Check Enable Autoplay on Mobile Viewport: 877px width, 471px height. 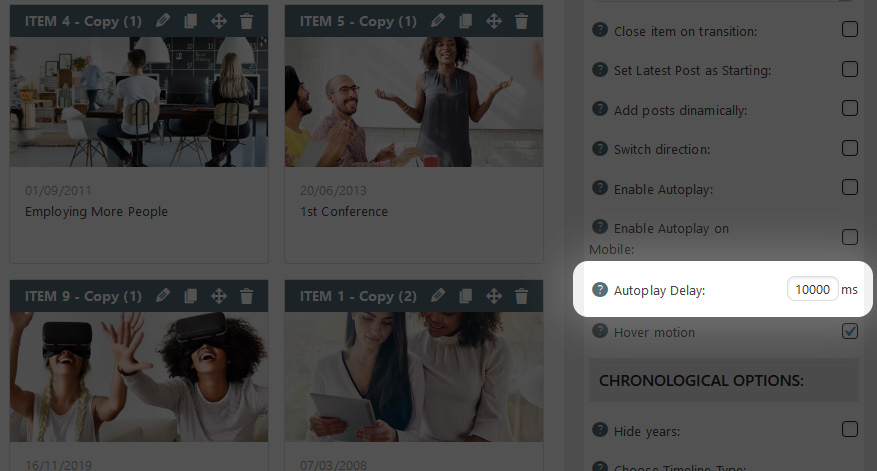pyautogui.click(x=850, y=237)
